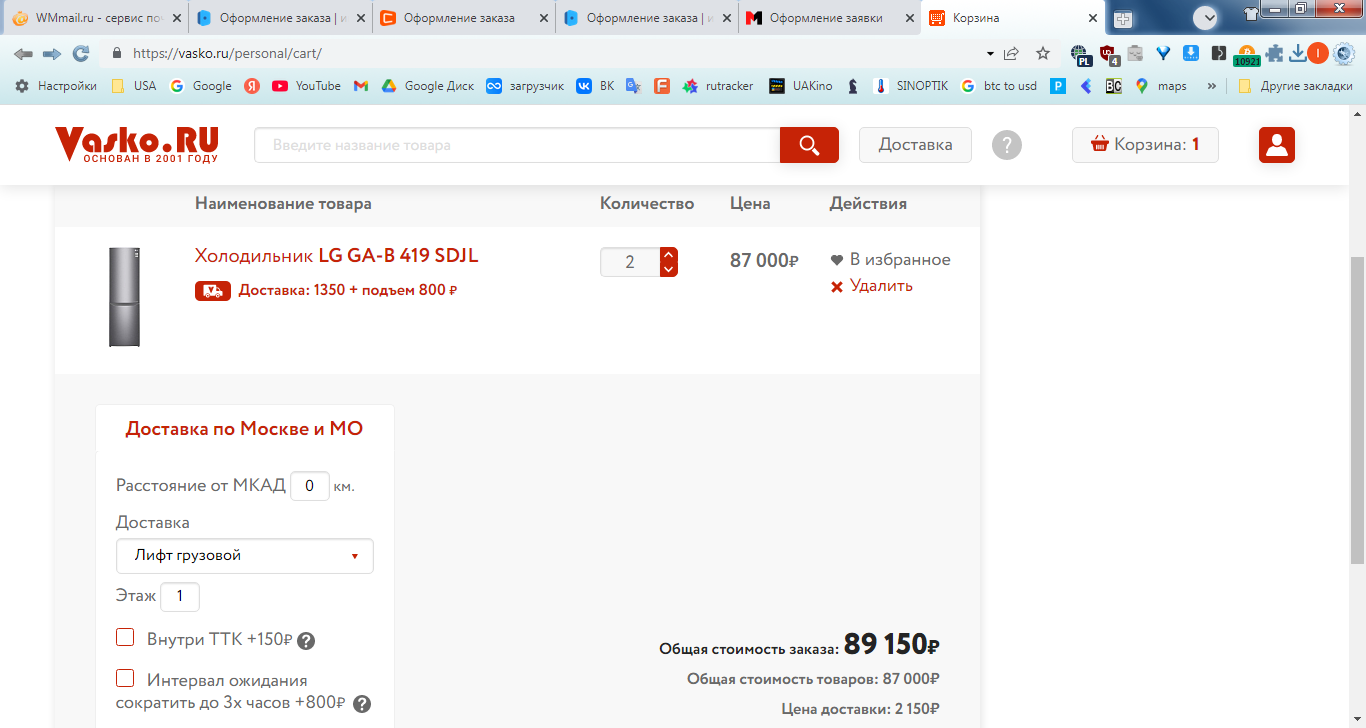Click the Vasko.RU logo
Image resolution: width=1366 pixels, height=728 pixels.
tap(137, 144)
